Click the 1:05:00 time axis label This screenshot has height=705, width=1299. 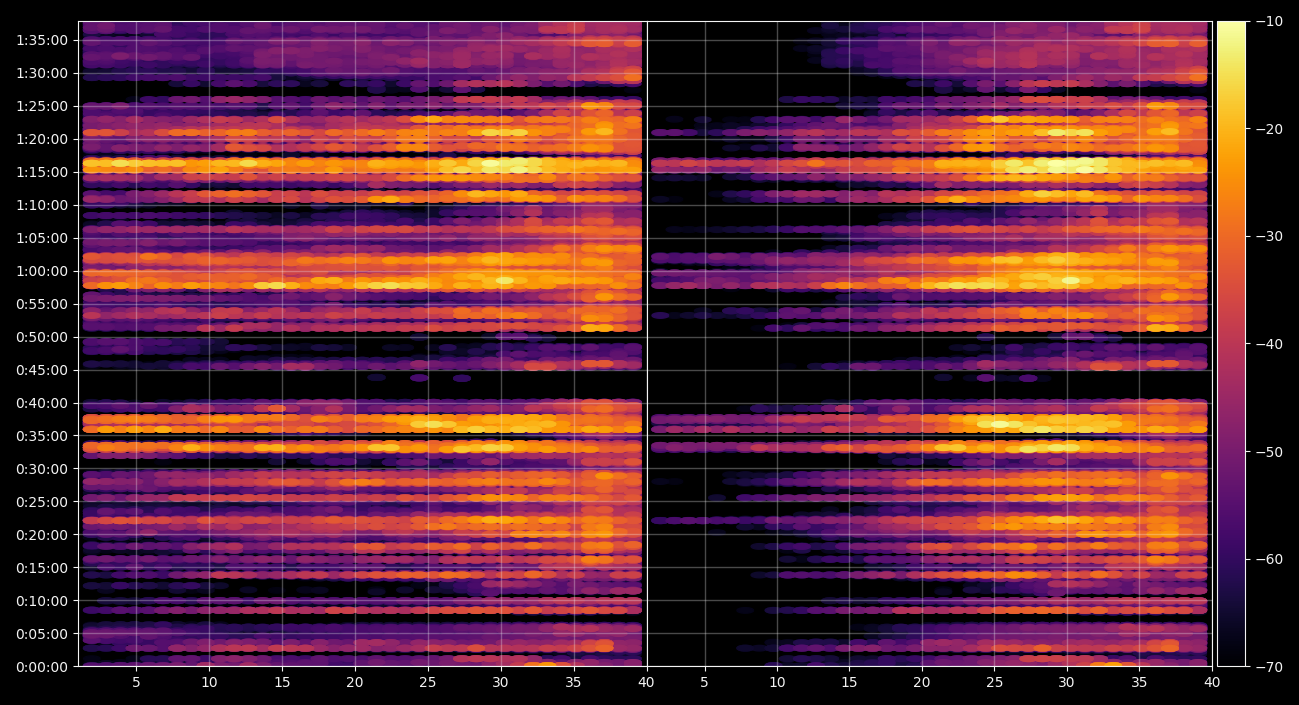42,238
